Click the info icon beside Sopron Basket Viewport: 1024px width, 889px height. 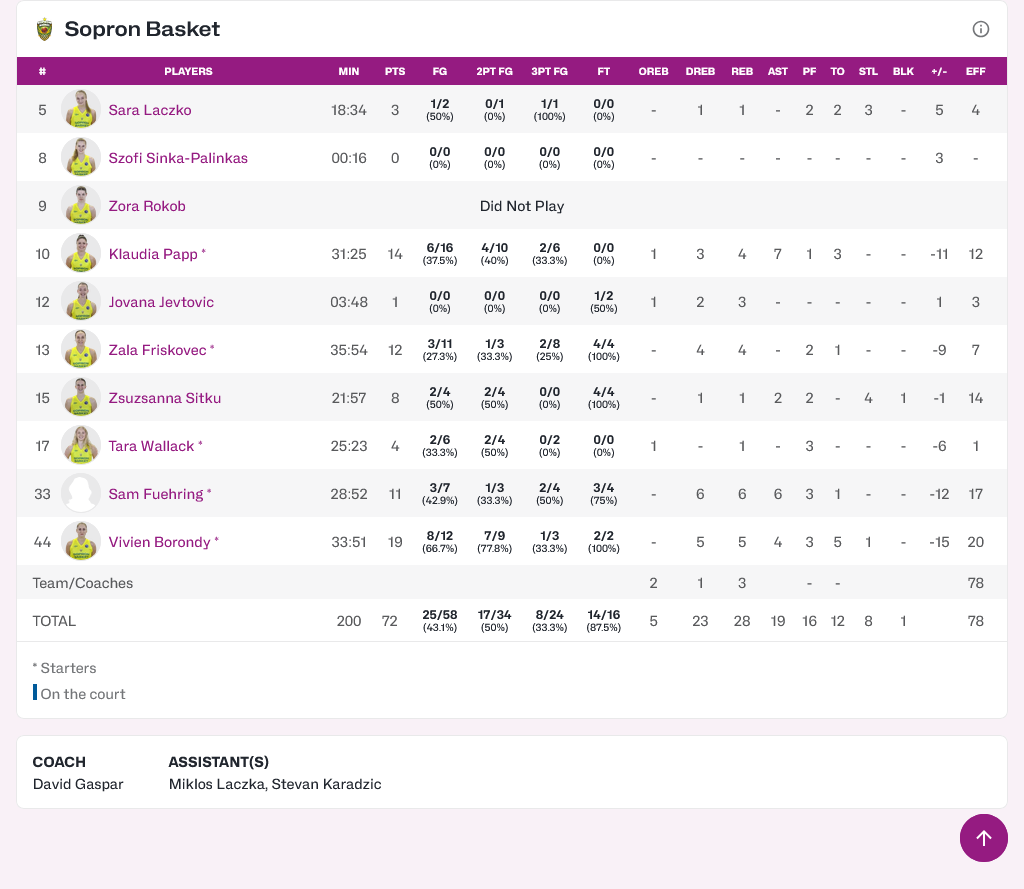tap(981, 29)
